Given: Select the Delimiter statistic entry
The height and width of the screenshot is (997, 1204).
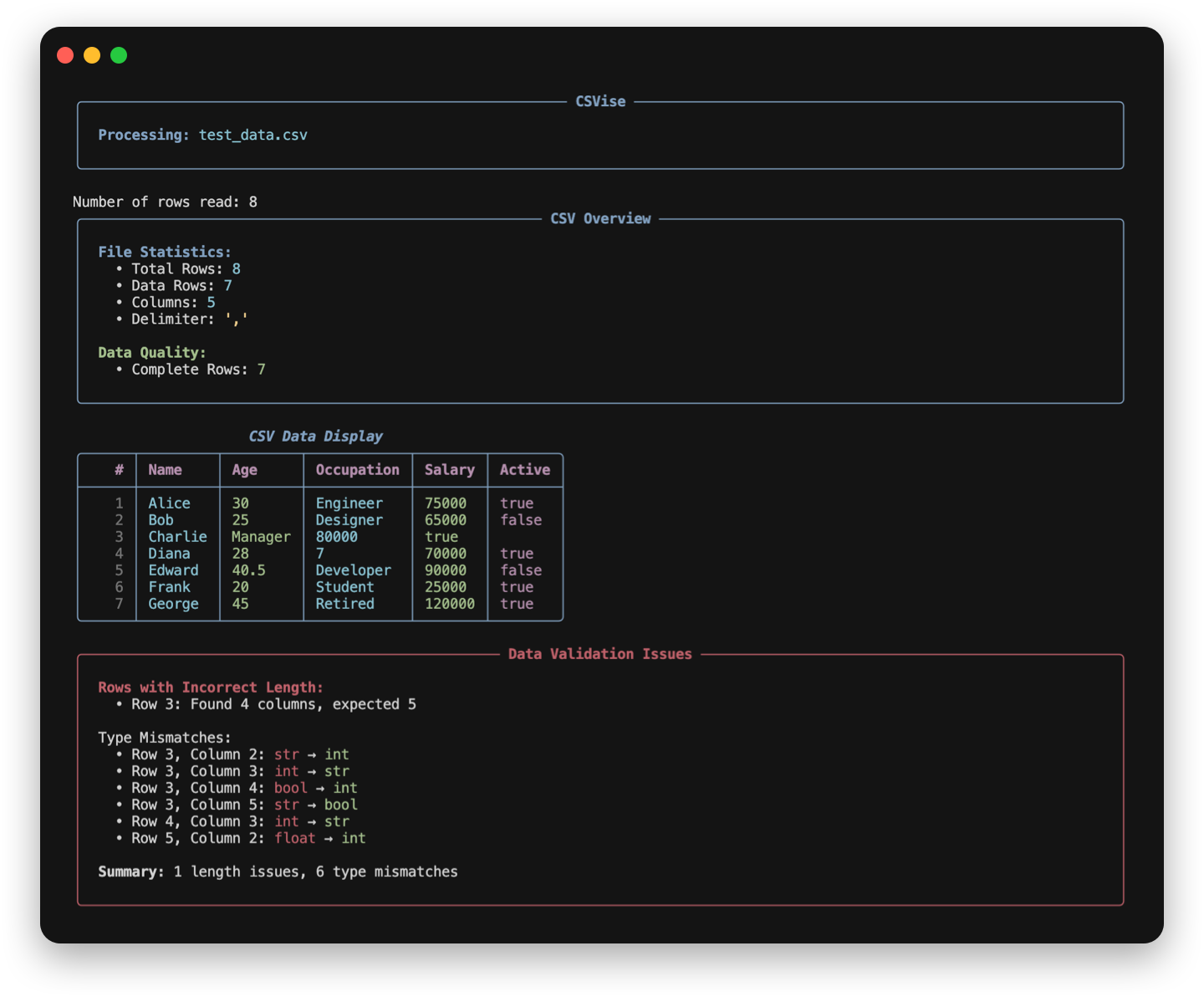Looking at the screenshot, I should [185, 319].
